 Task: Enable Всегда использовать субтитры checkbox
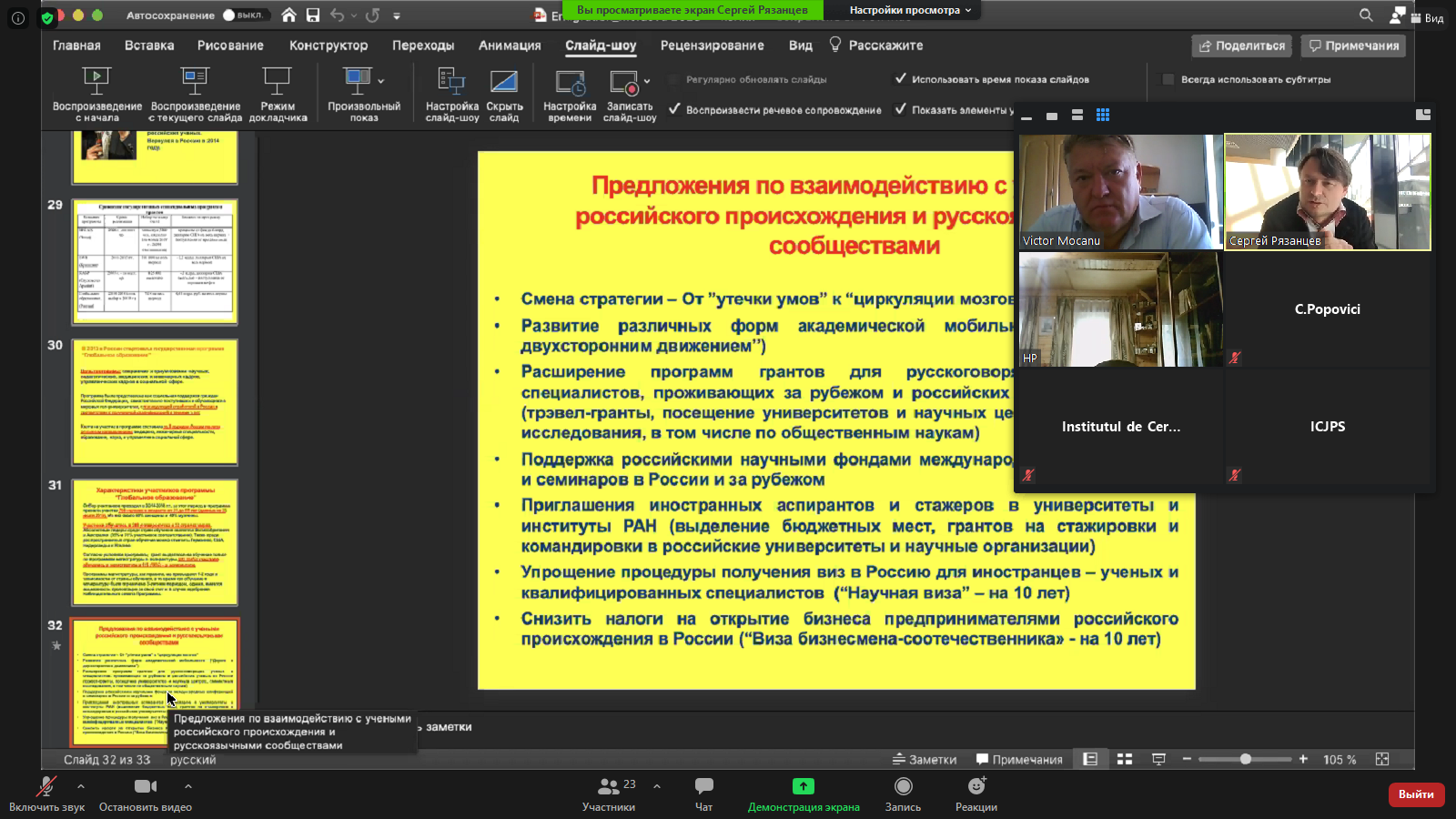(1168, 79)
